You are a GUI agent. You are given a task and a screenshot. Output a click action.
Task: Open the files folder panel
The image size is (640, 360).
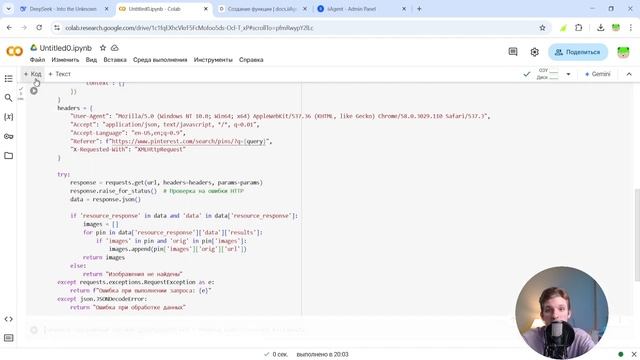click(x=9, y=156)
